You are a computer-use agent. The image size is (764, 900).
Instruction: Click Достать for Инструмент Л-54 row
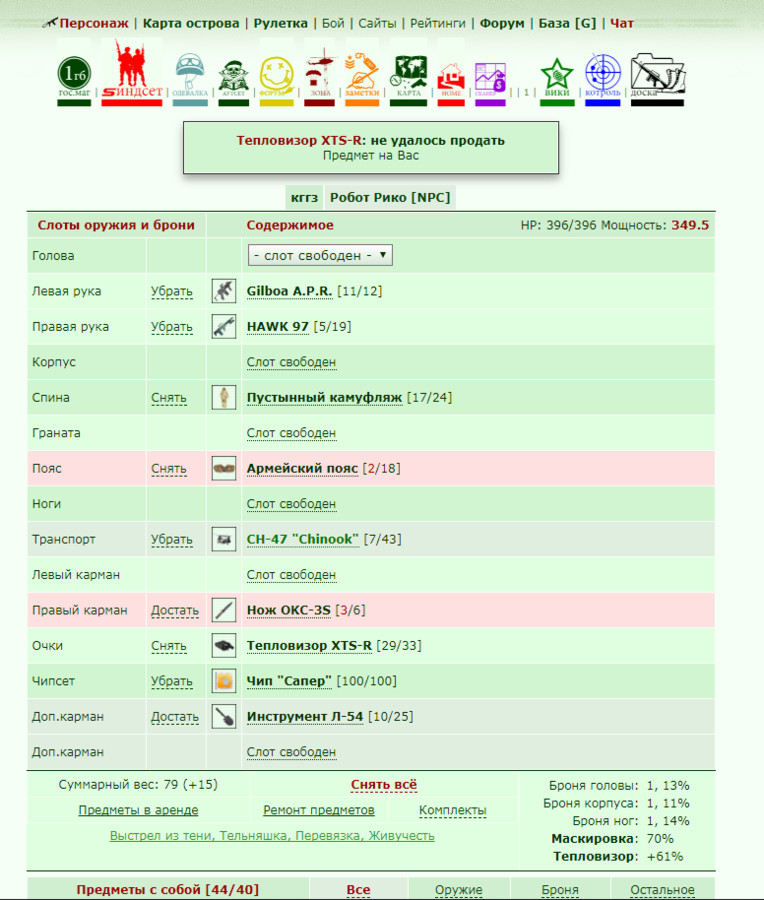tap(175, 717)
